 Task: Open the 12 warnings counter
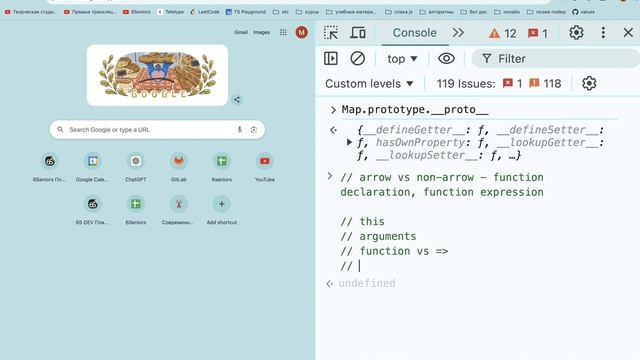point(503,33)
